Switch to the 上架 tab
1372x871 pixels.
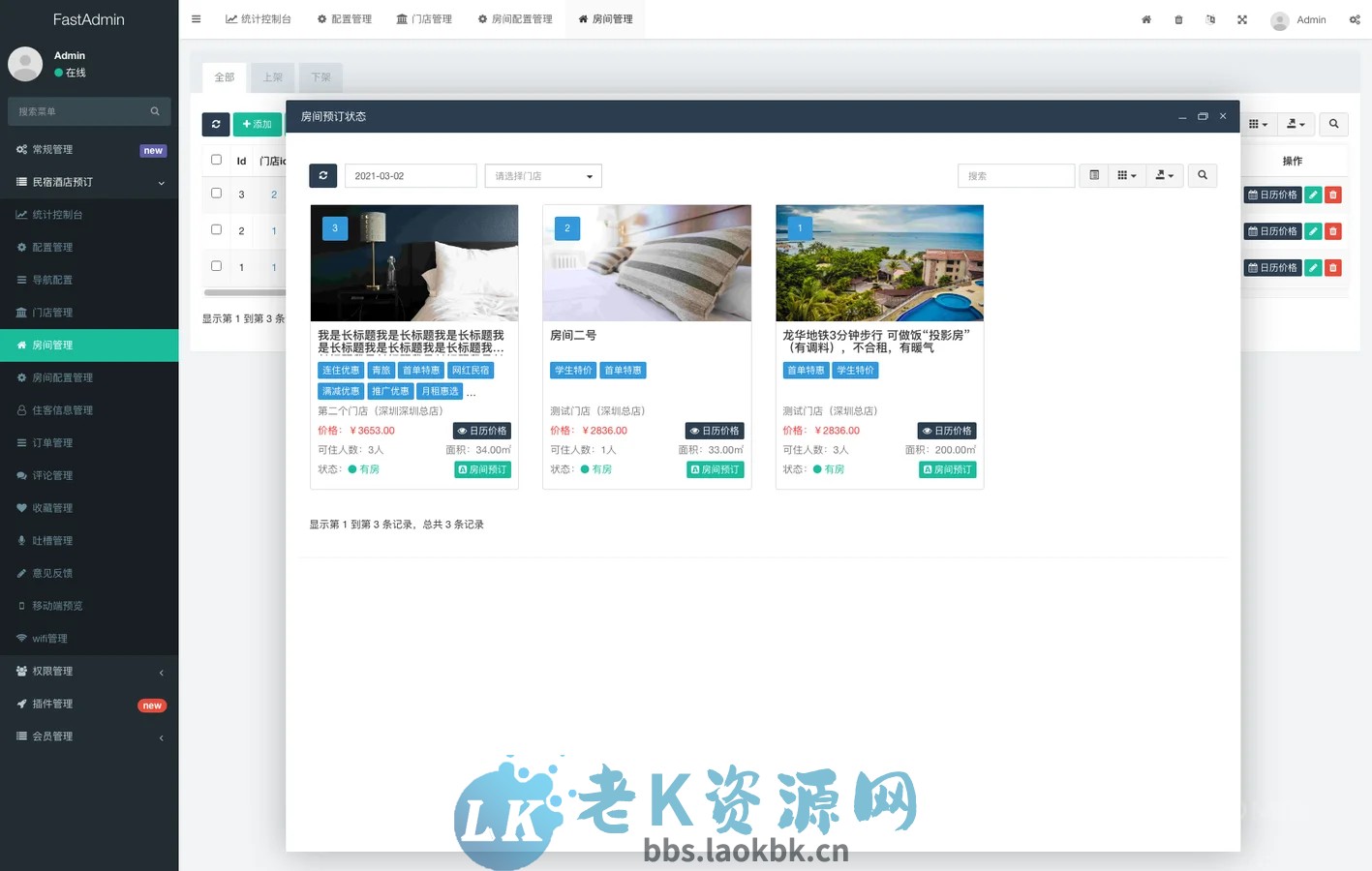pos(272,76)
